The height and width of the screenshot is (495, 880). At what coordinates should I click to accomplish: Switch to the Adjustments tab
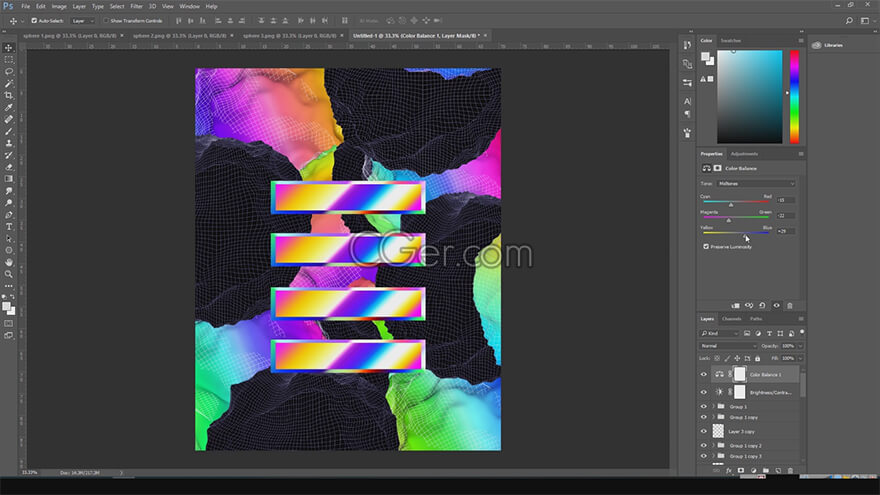click(x=744, y=154)
